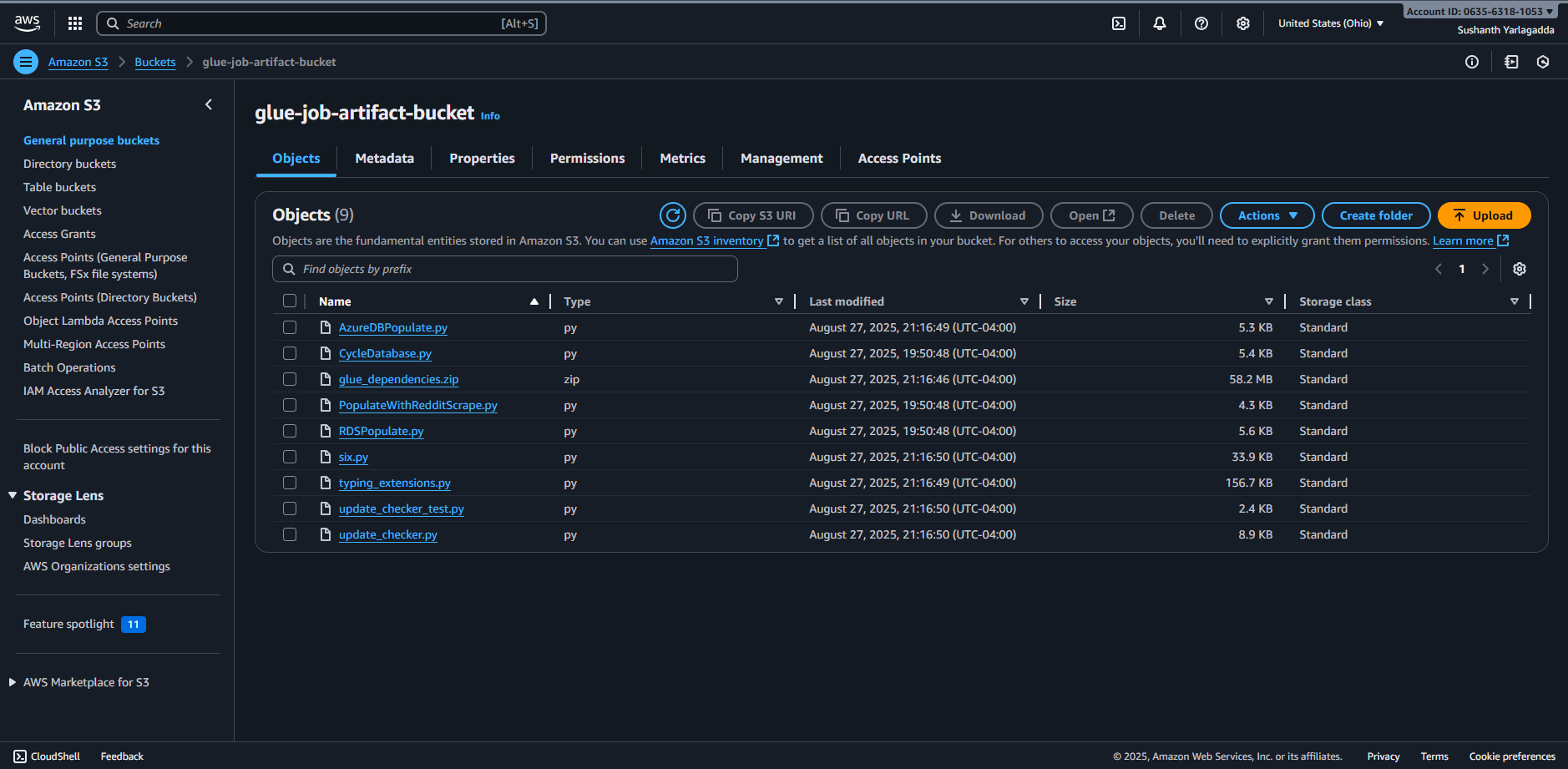Click the CloudShell icon in footer
Viewport: 1568px width, 769px height.
(x=20, y=756)
